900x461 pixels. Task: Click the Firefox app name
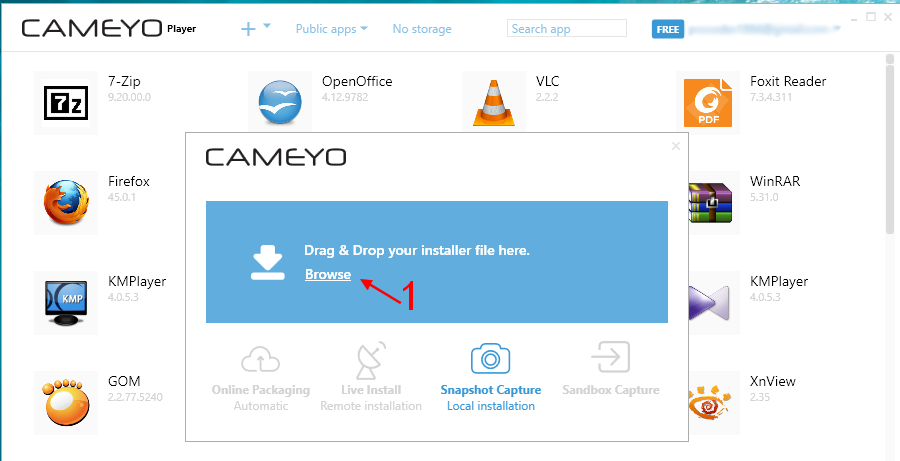(x=129, y=181)
